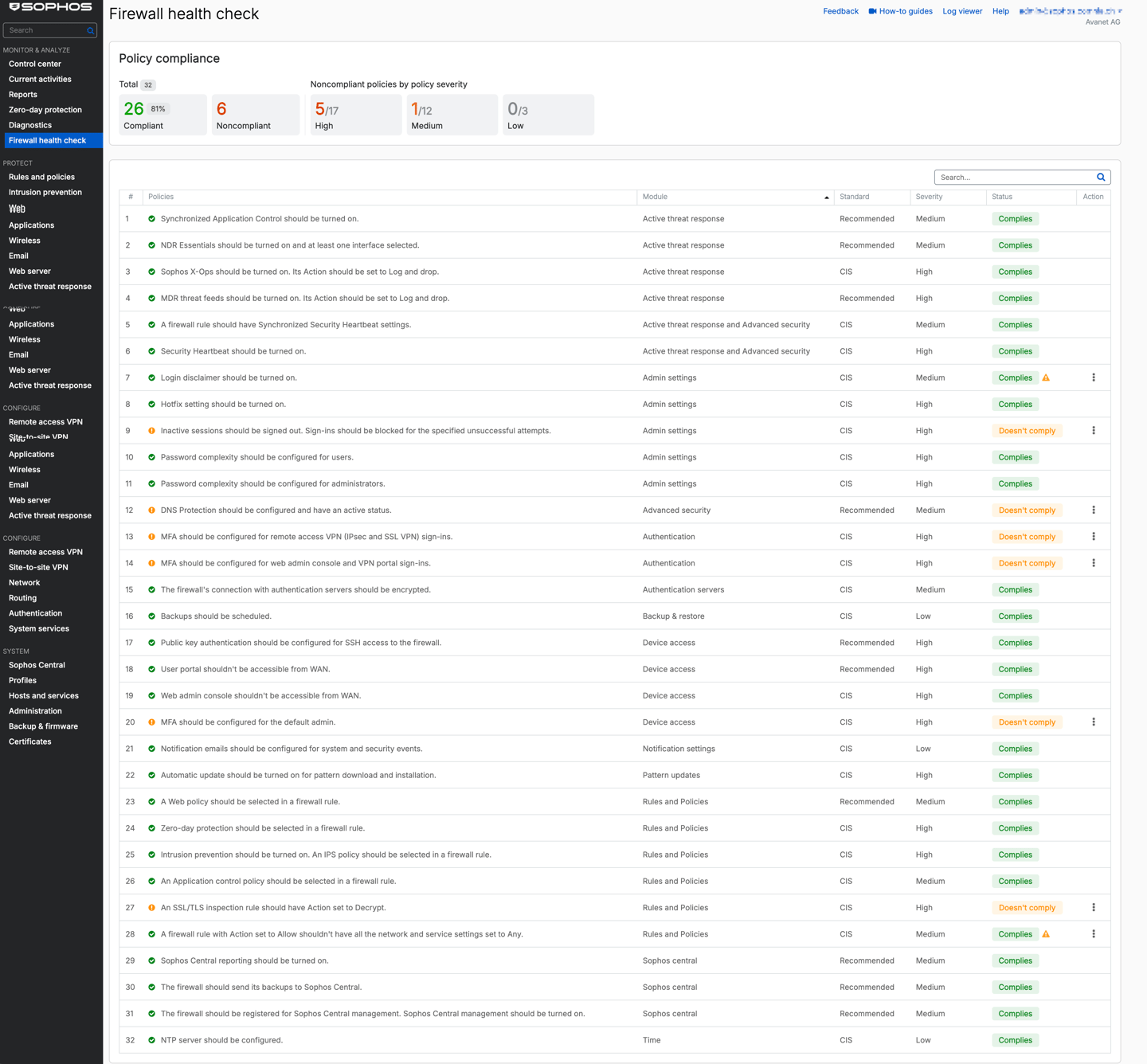Open Intrusion prevention
The height and width of the screenshot is (1064, 1147).
pos(45,192)
